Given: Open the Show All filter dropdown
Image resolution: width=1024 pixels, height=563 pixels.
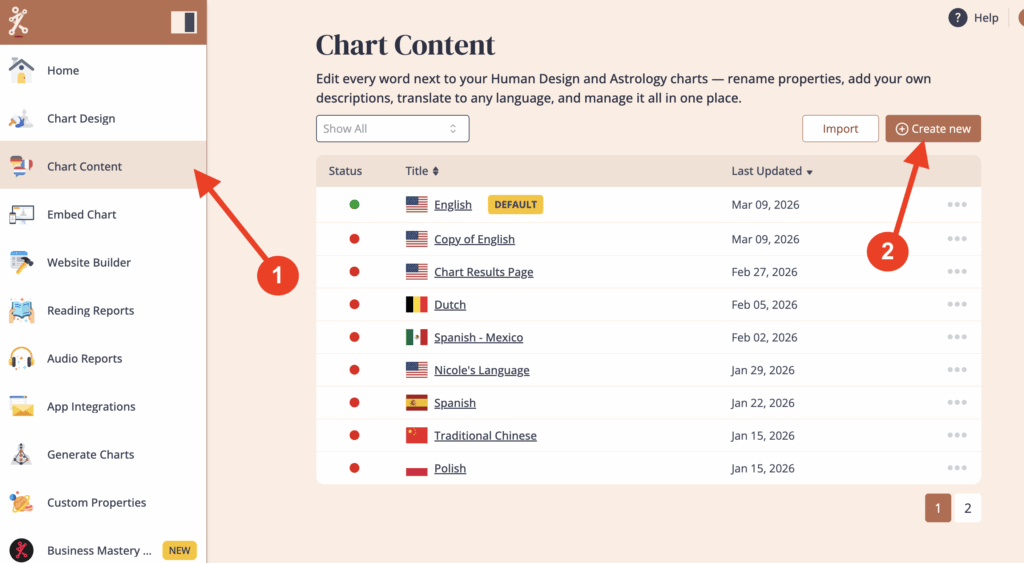Looking at the screenshot, I should coord(392,129).
